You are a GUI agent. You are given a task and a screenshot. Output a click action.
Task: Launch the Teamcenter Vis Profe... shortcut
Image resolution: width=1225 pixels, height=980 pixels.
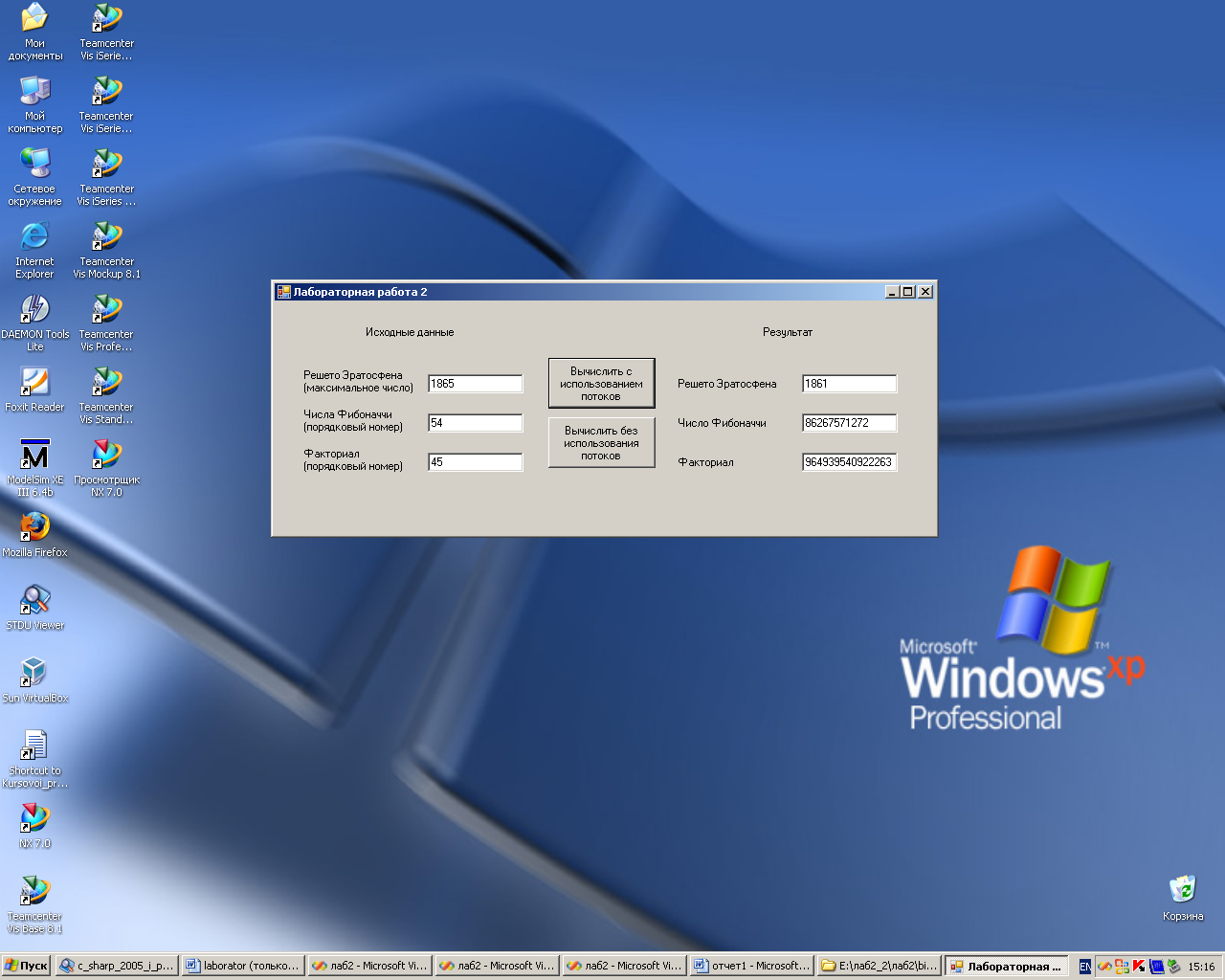(106, 322)
